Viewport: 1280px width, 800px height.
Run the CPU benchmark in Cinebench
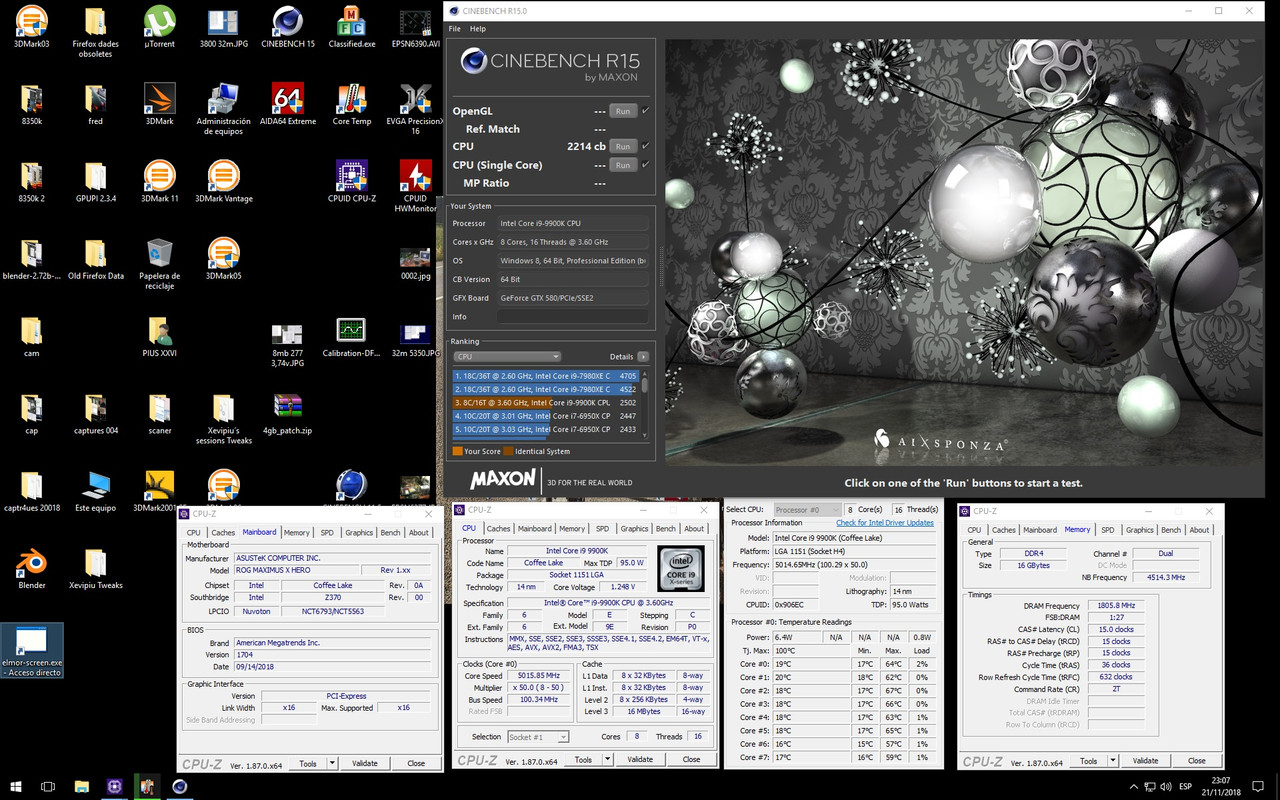click(x=623, y=146)
